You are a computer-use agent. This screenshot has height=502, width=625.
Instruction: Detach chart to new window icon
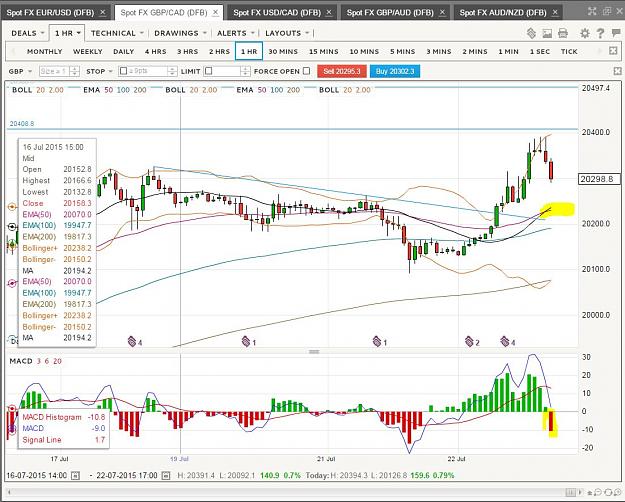click(x=607, y=12)
